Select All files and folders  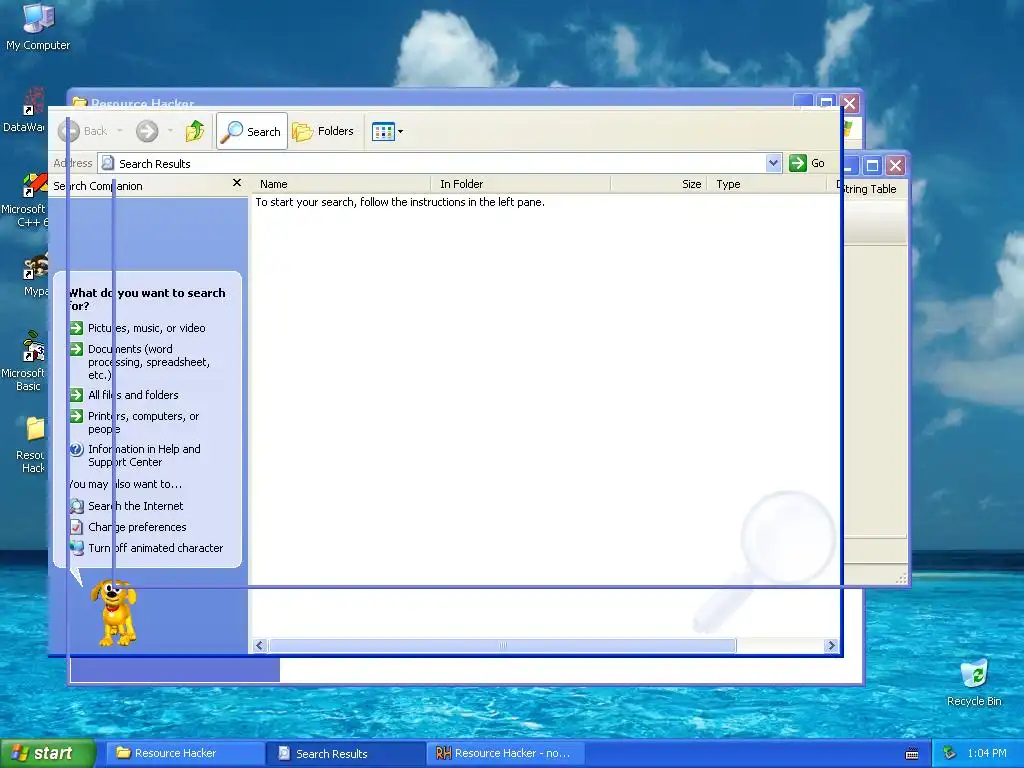coord(133,395)
